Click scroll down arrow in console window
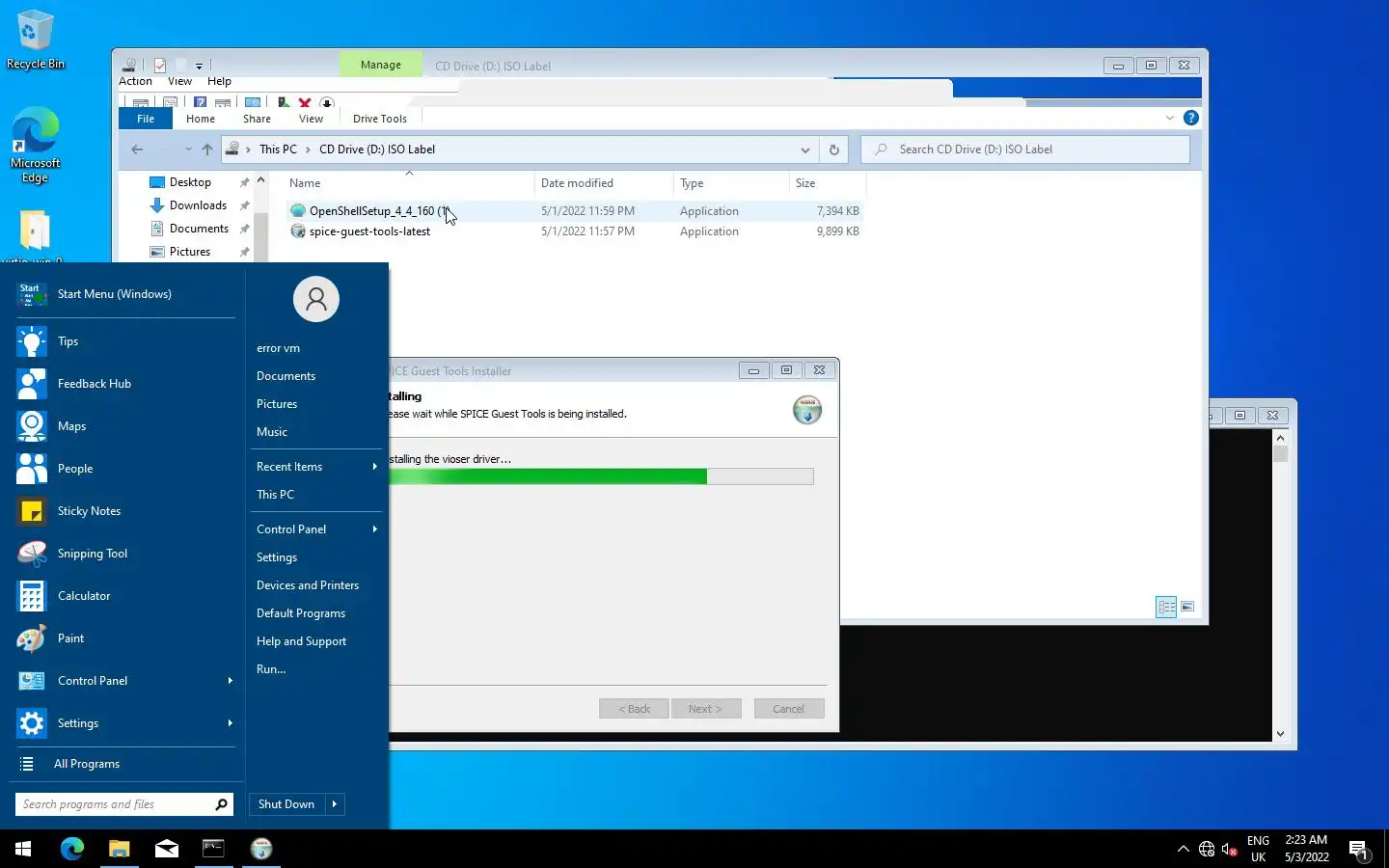Screen dimensions: 1389x868 (1280, 734)
